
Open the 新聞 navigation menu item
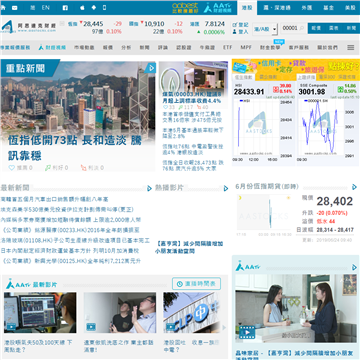point(144,48)
